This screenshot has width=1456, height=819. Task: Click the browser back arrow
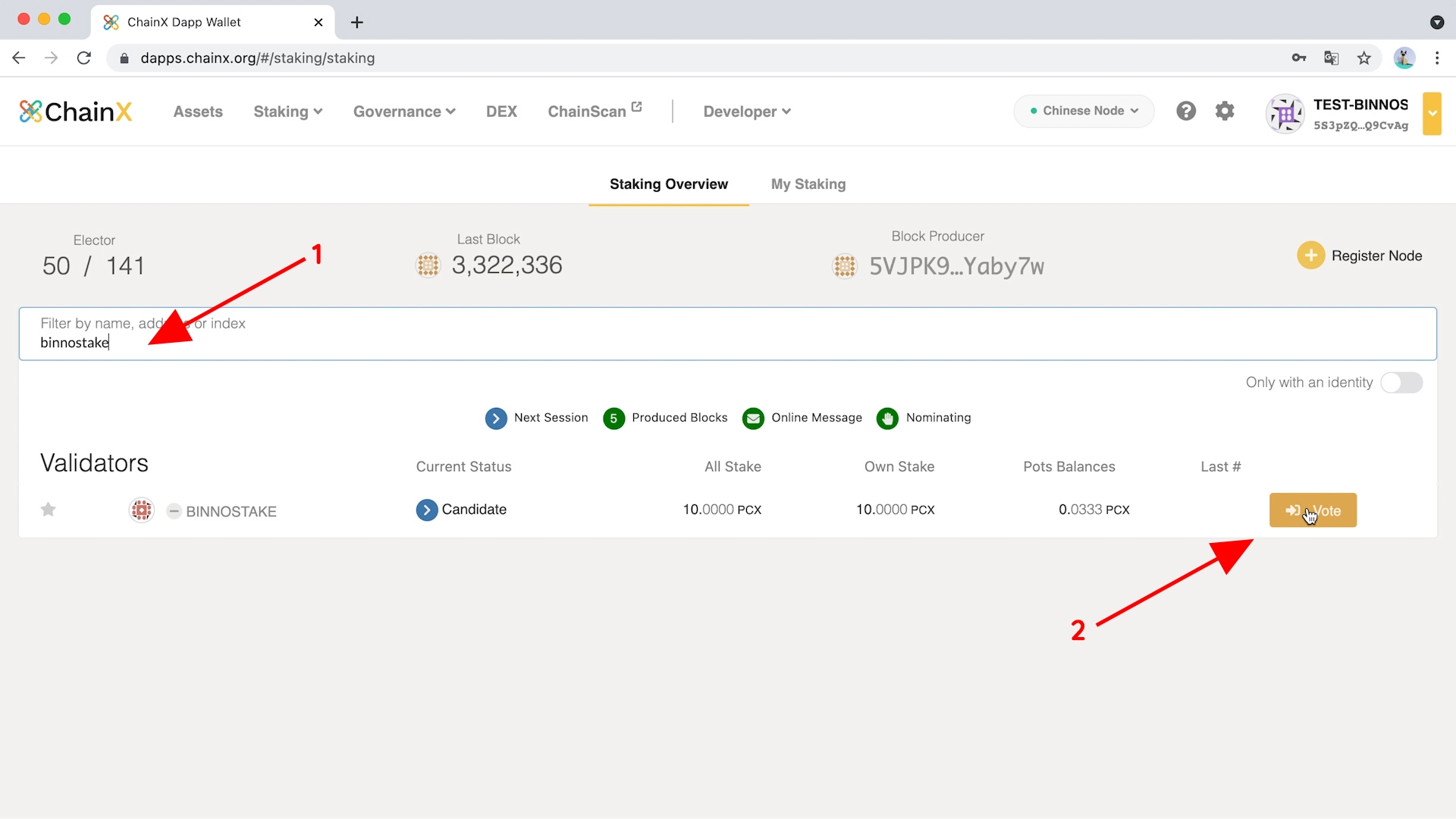[x=19, y=58]
